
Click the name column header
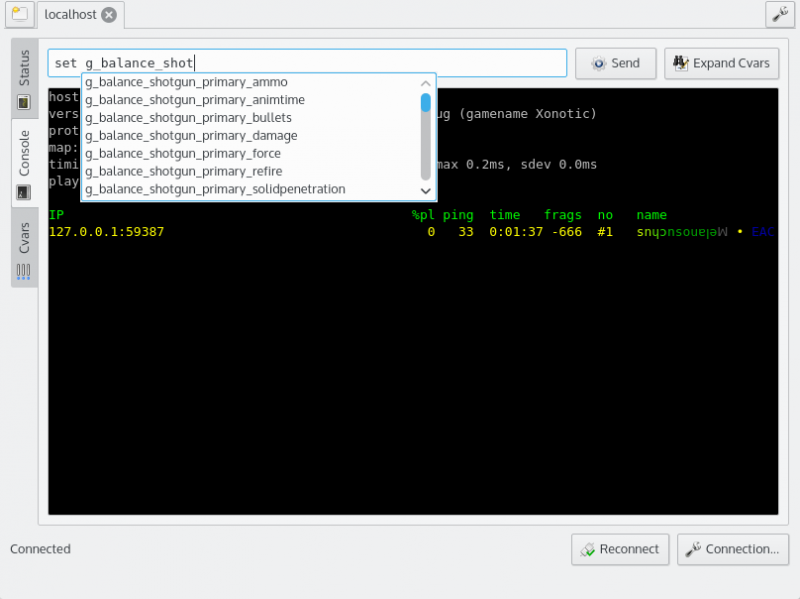[x=652, y=215]
